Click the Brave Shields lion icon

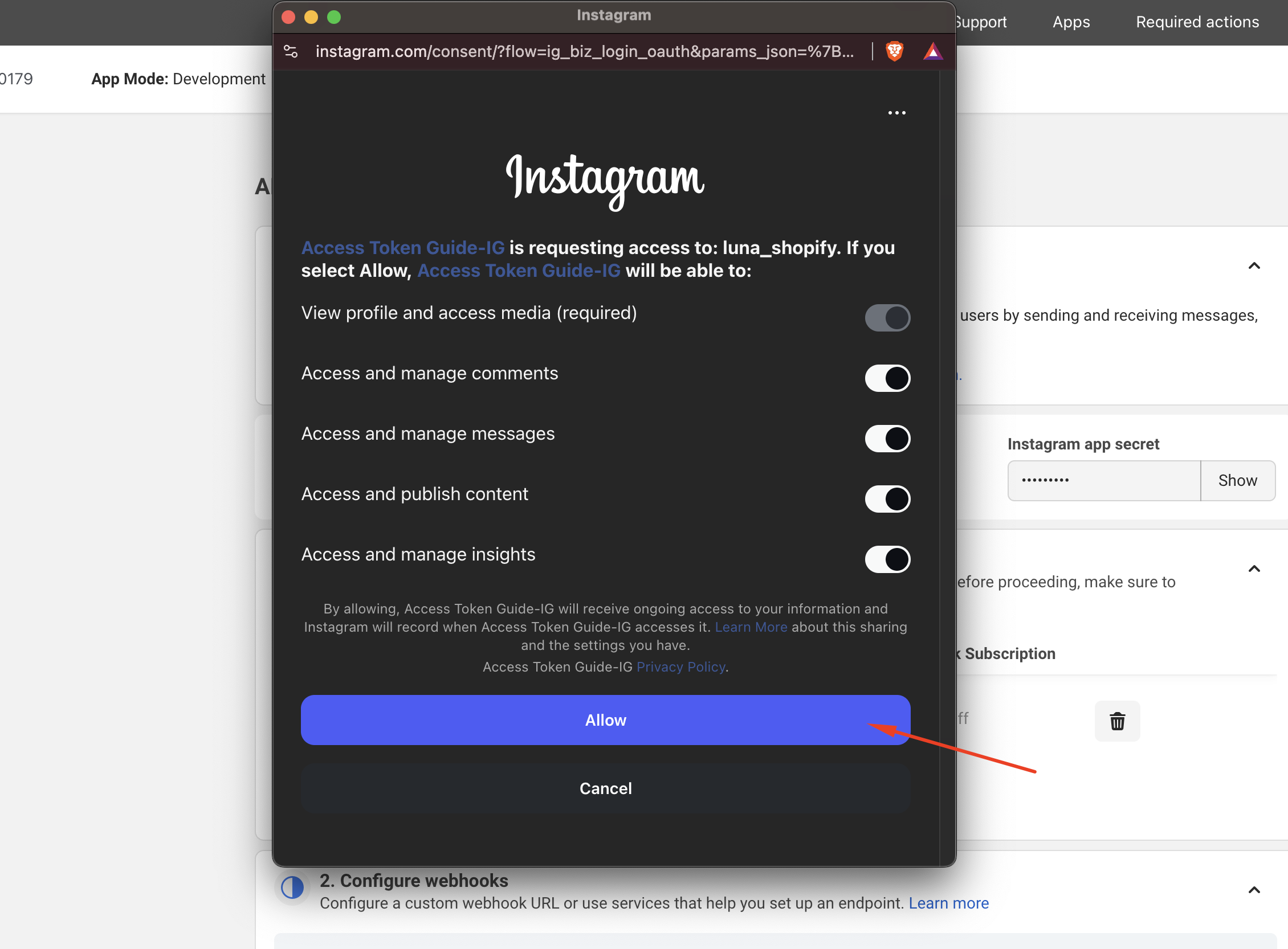pyautogui.click(x=894, y=52)
